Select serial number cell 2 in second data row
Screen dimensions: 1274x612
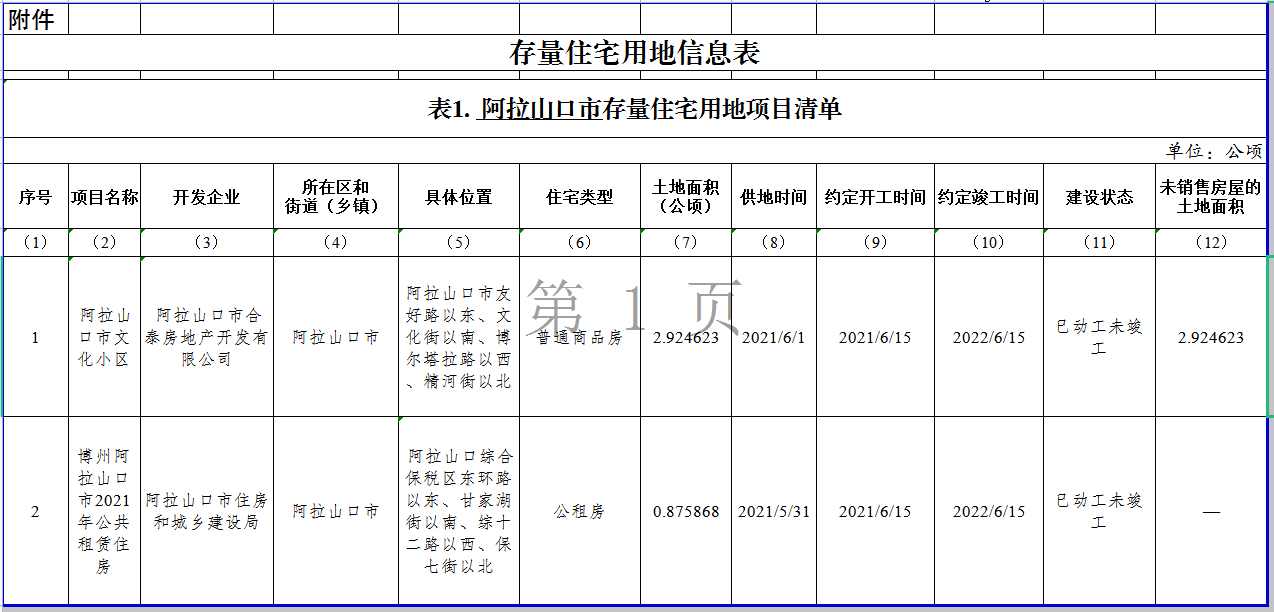click(35, 511)
